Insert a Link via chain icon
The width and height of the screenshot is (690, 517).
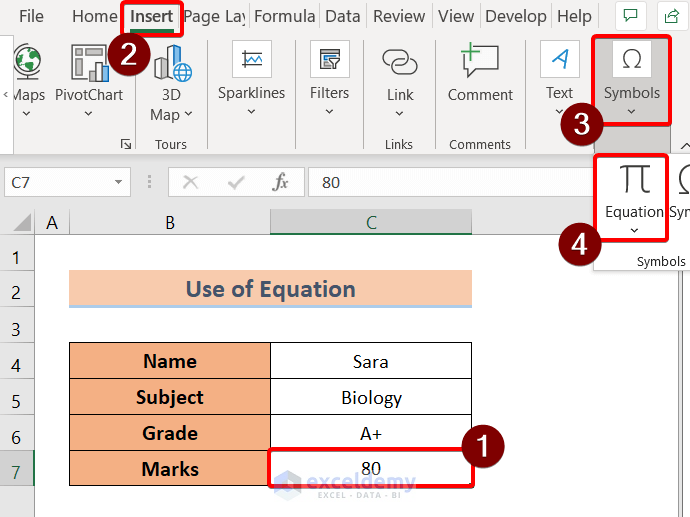[400, 62]
